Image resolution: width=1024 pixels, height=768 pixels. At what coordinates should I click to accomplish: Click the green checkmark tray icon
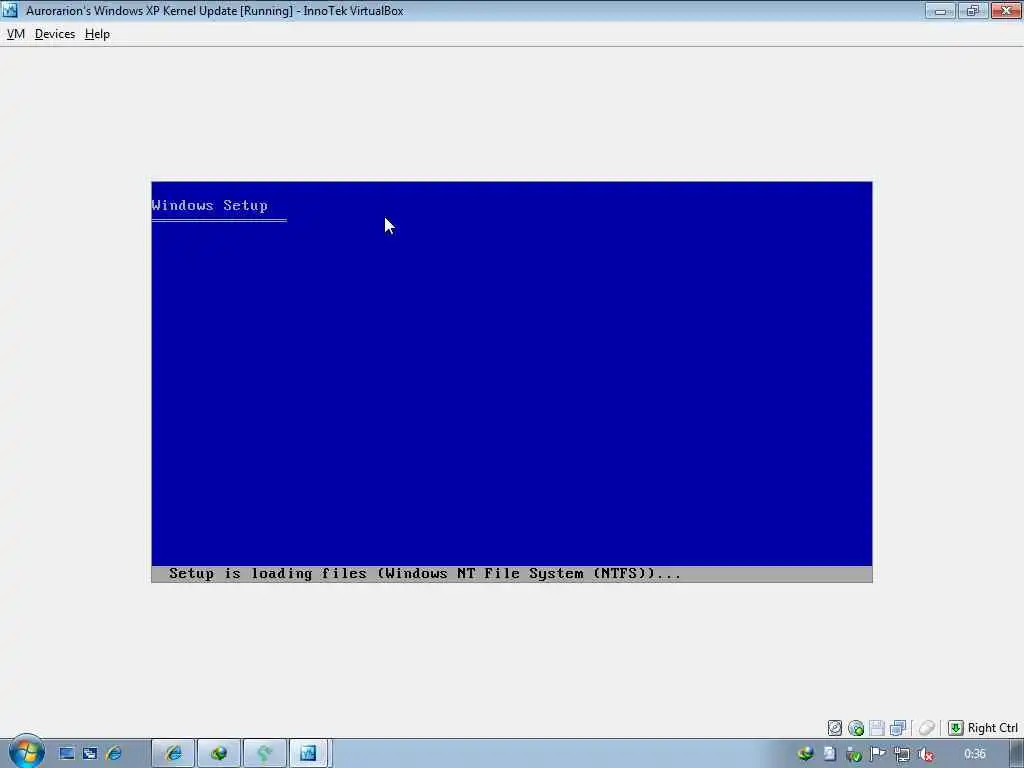(854, 754)
